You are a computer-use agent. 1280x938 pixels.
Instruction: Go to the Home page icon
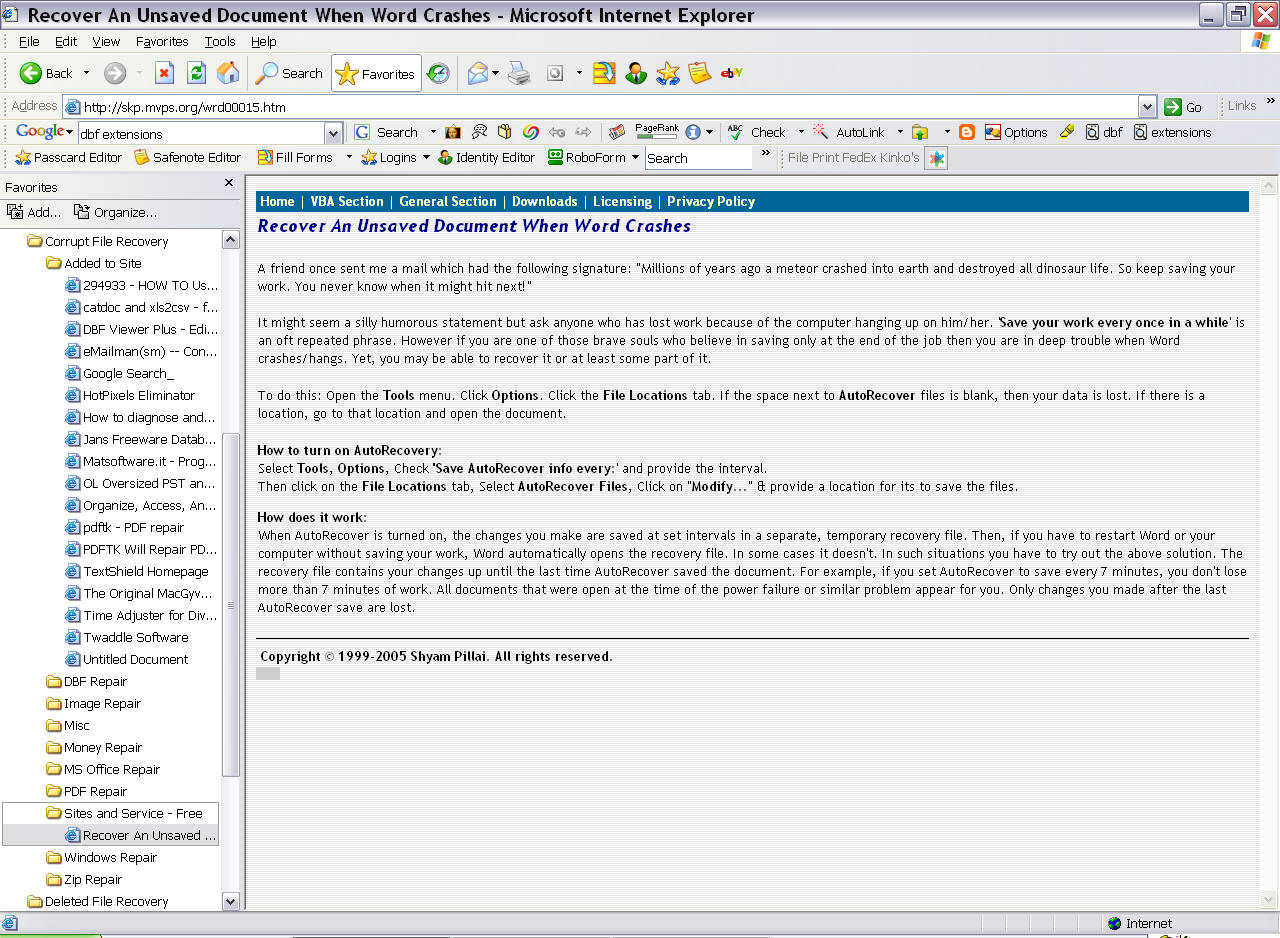click(x=228, y=73)
